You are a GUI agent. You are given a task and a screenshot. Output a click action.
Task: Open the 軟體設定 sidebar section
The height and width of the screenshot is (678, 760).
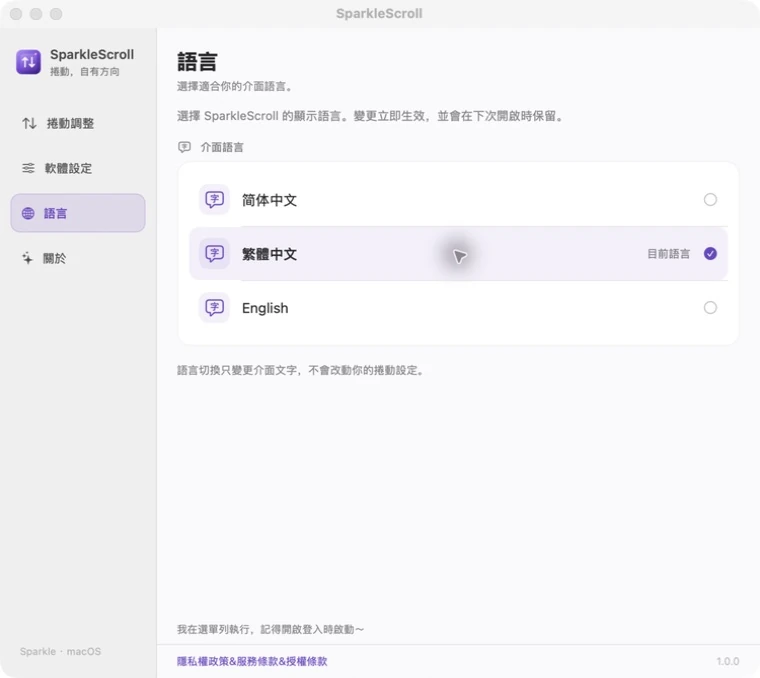point(78,168)
